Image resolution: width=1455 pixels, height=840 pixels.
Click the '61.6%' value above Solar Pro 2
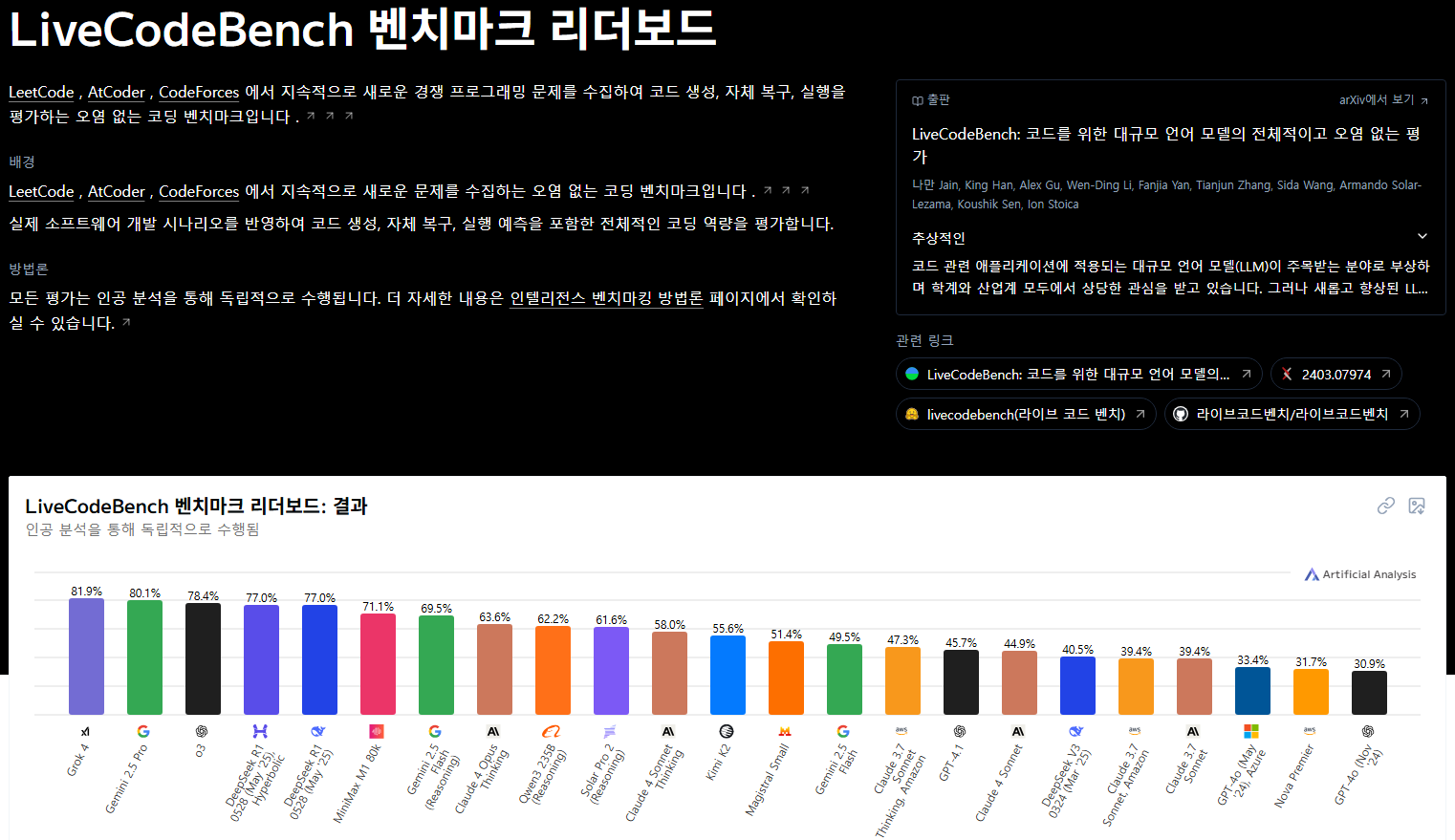point(611,620)
